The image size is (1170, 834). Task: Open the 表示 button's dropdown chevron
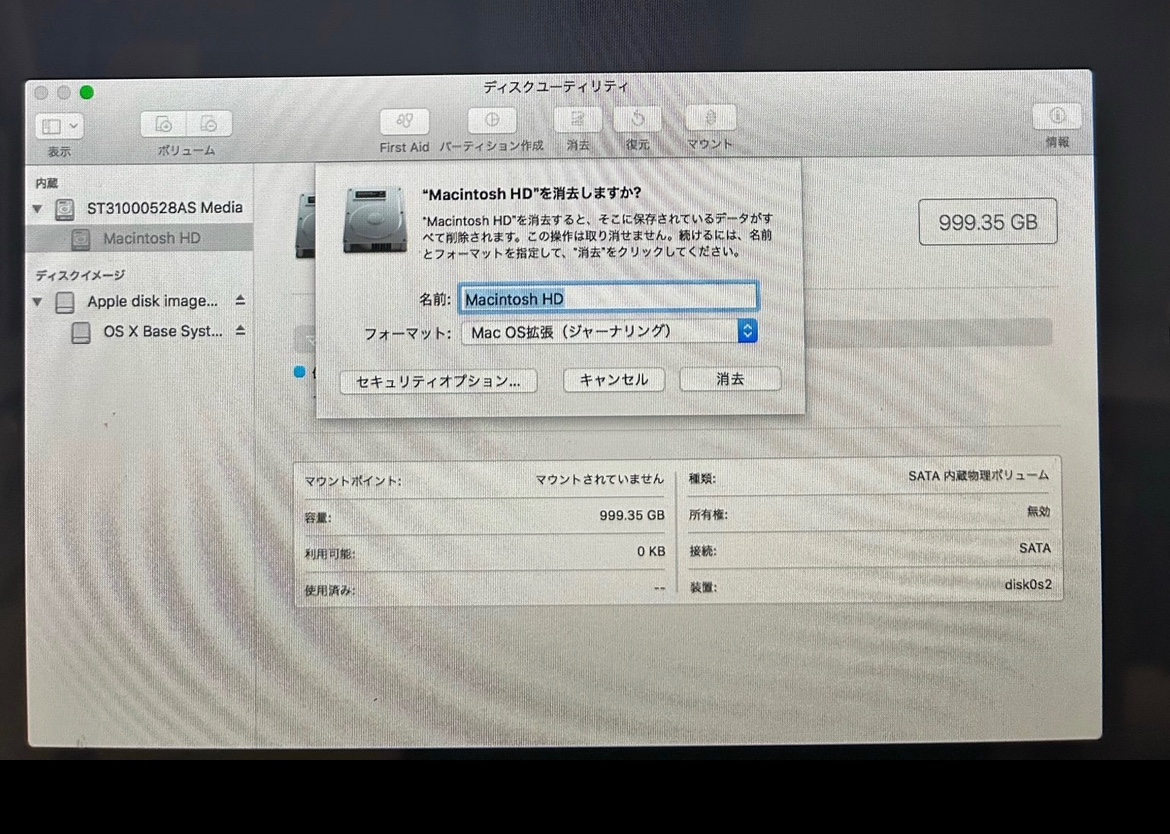click(74, 126)
